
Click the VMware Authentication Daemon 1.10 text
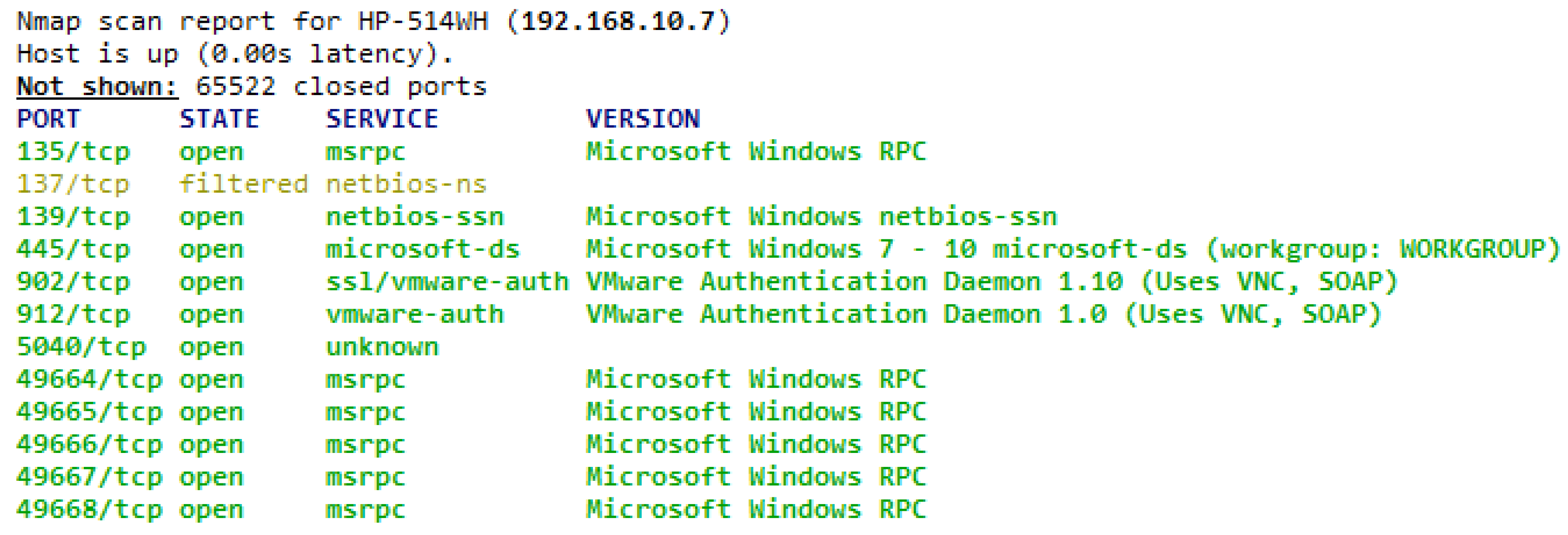click(853, 282)
